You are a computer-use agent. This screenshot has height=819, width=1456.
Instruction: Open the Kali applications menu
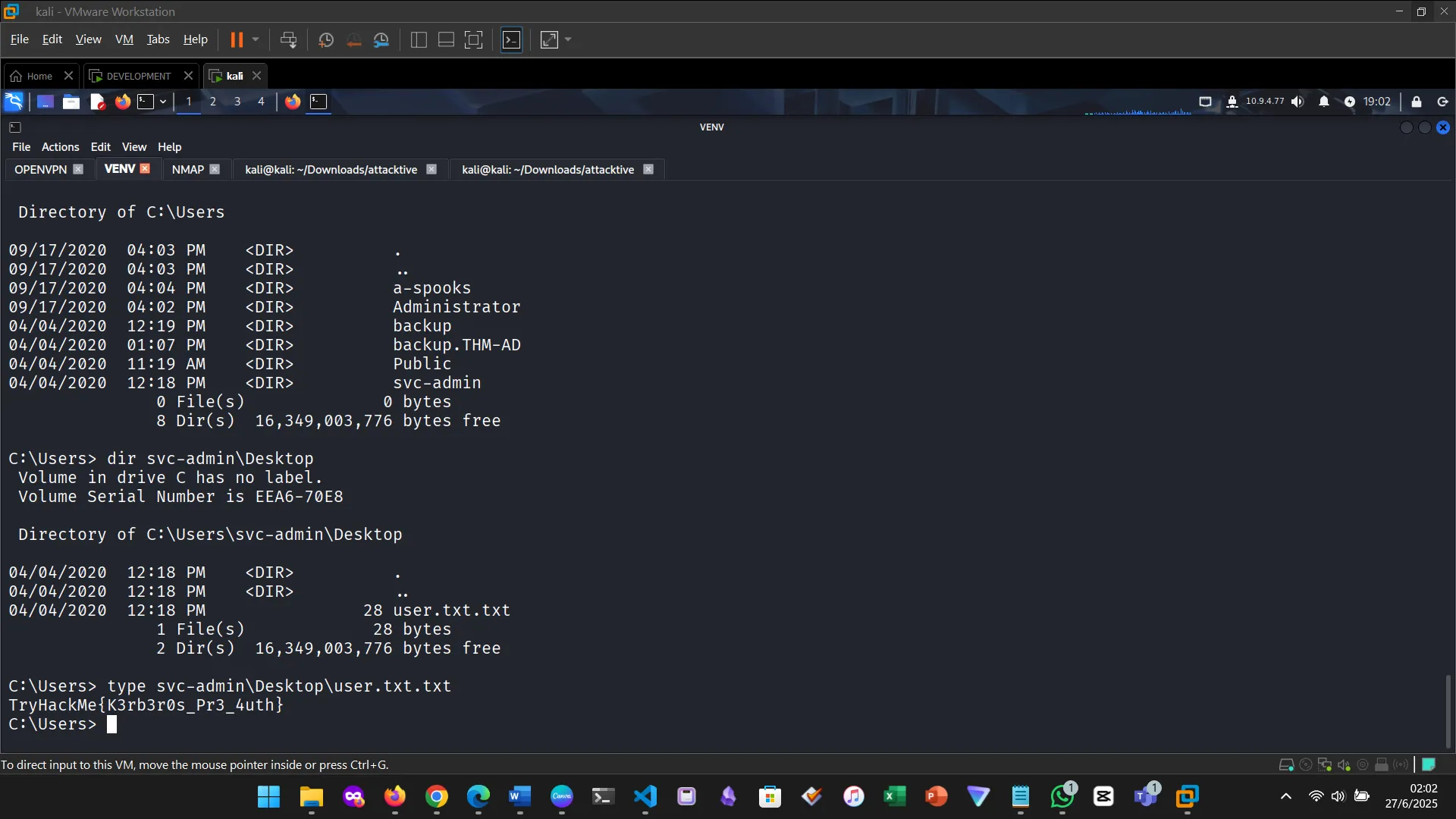(x=14, y=102)
